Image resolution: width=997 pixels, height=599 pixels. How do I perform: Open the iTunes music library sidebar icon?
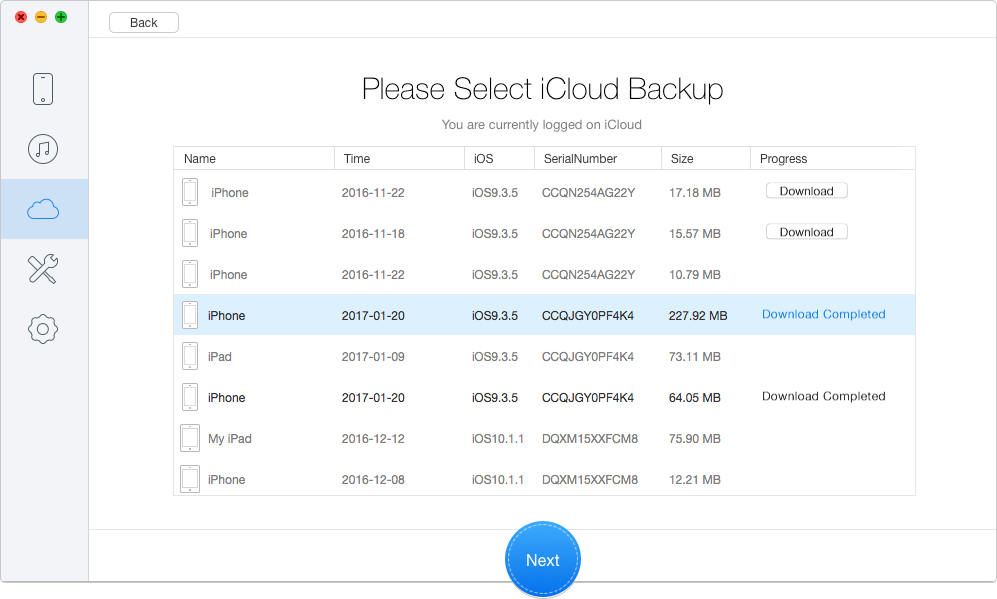click(x=43, y=149)
